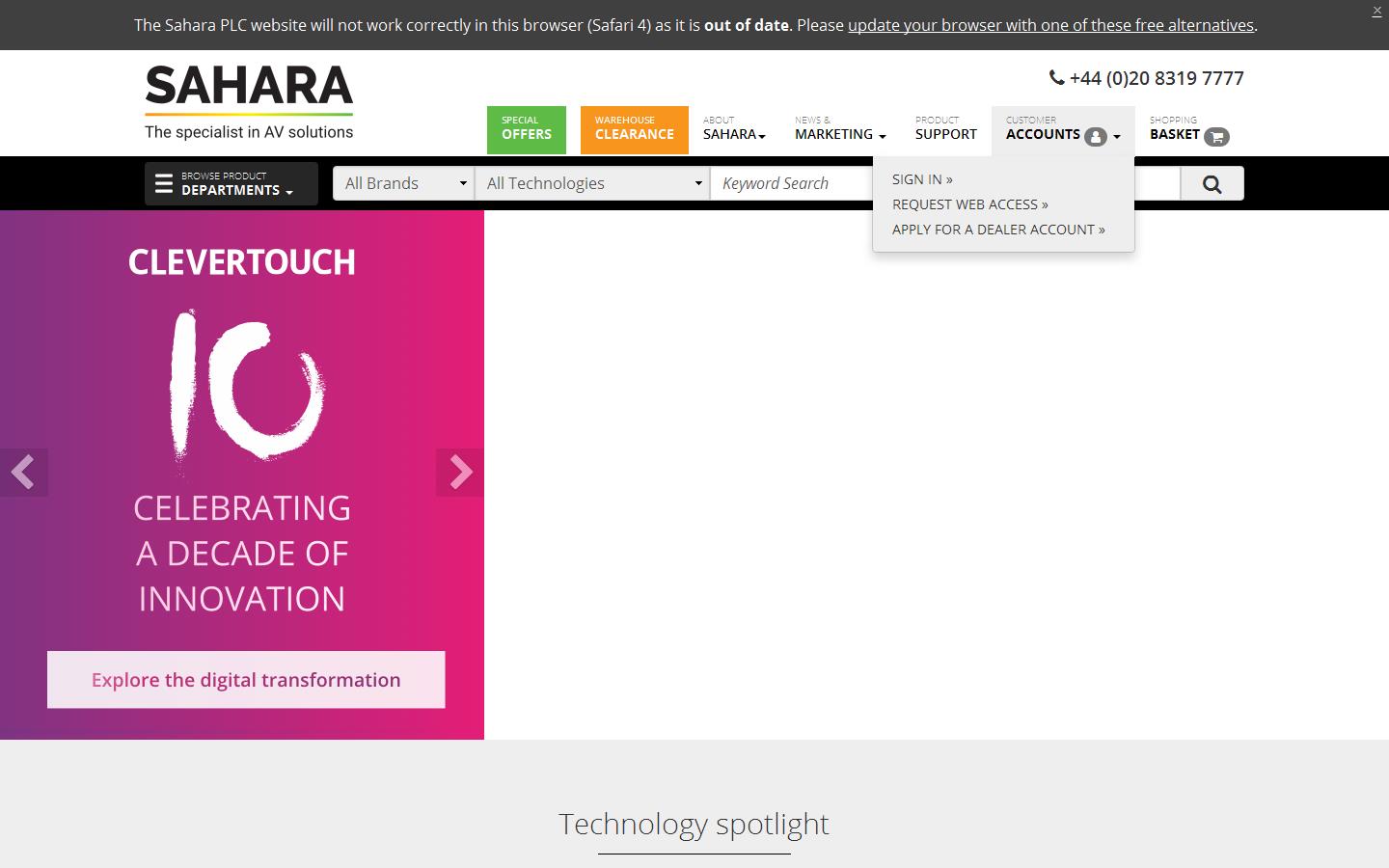Image resolution: width=1389 pixels, height=868 pixels.
Task: Open the Warehouse Clearance page
Action: [634, 129]
